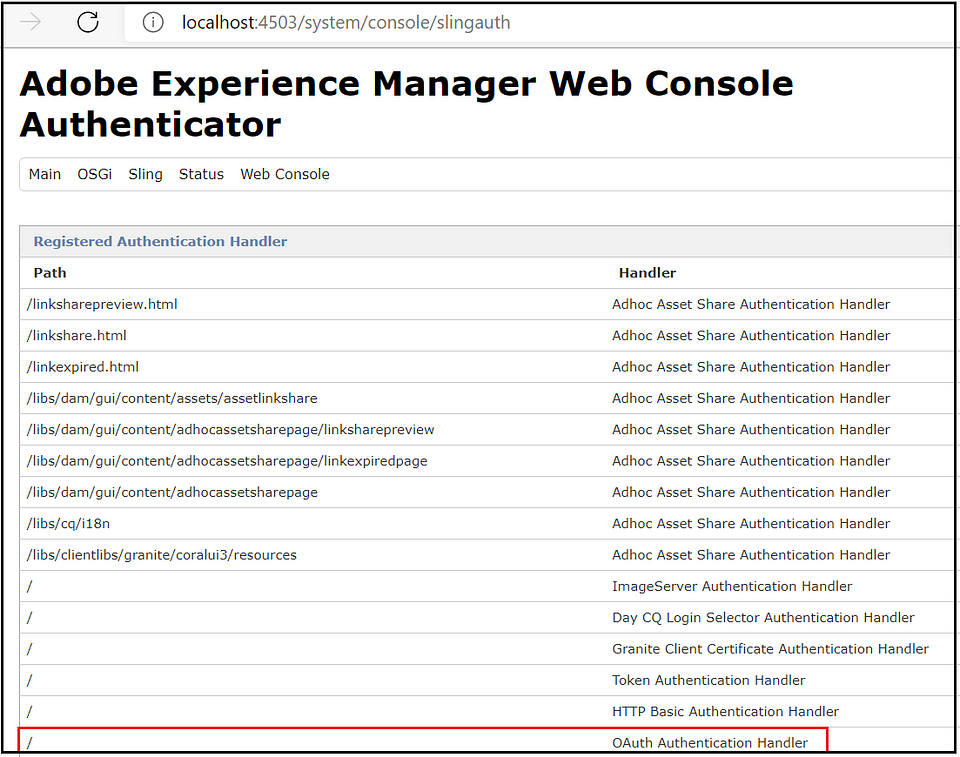This screenshot has height=757, width=960.
Task: Click Token Authentication Handler entry
Action: [x=708, y=680]
